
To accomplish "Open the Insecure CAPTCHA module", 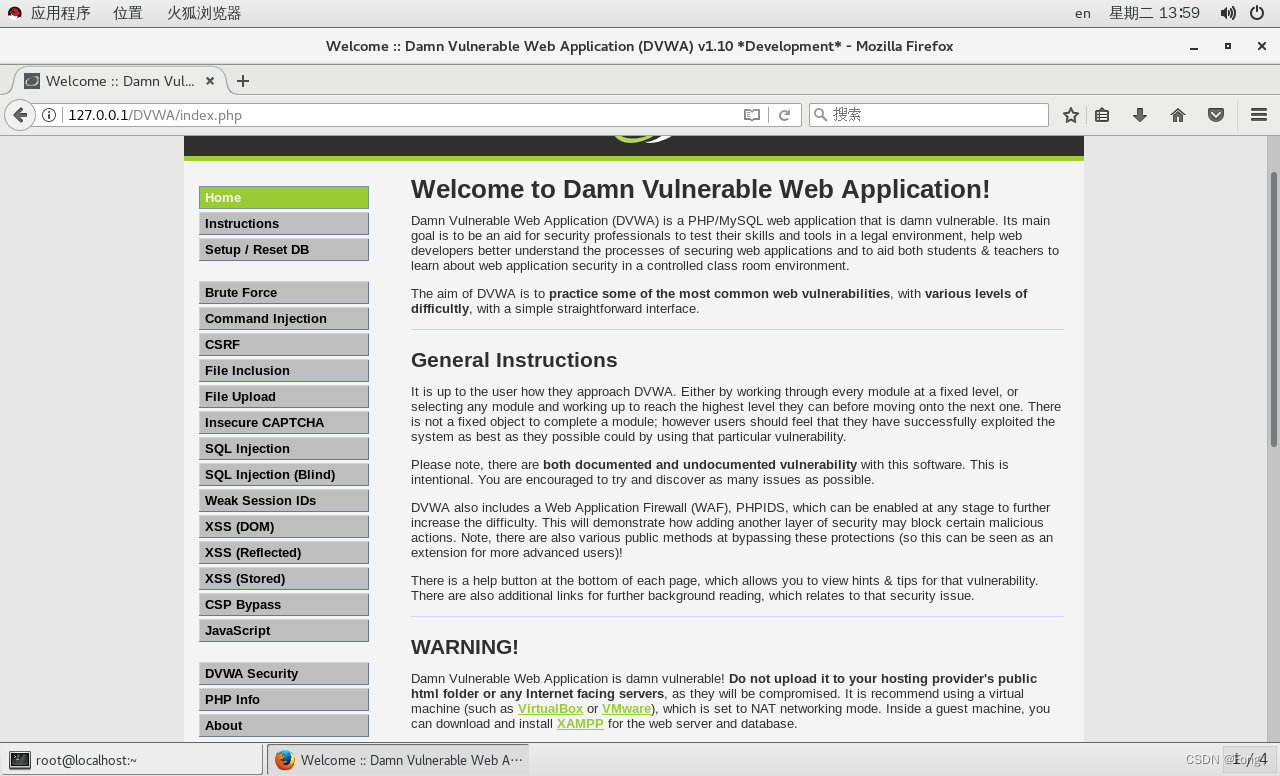I will click(284, 423).
